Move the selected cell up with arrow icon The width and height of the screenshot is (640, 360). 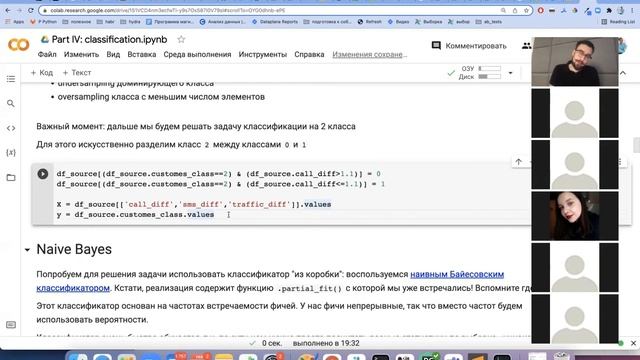(x=518, y=162)
